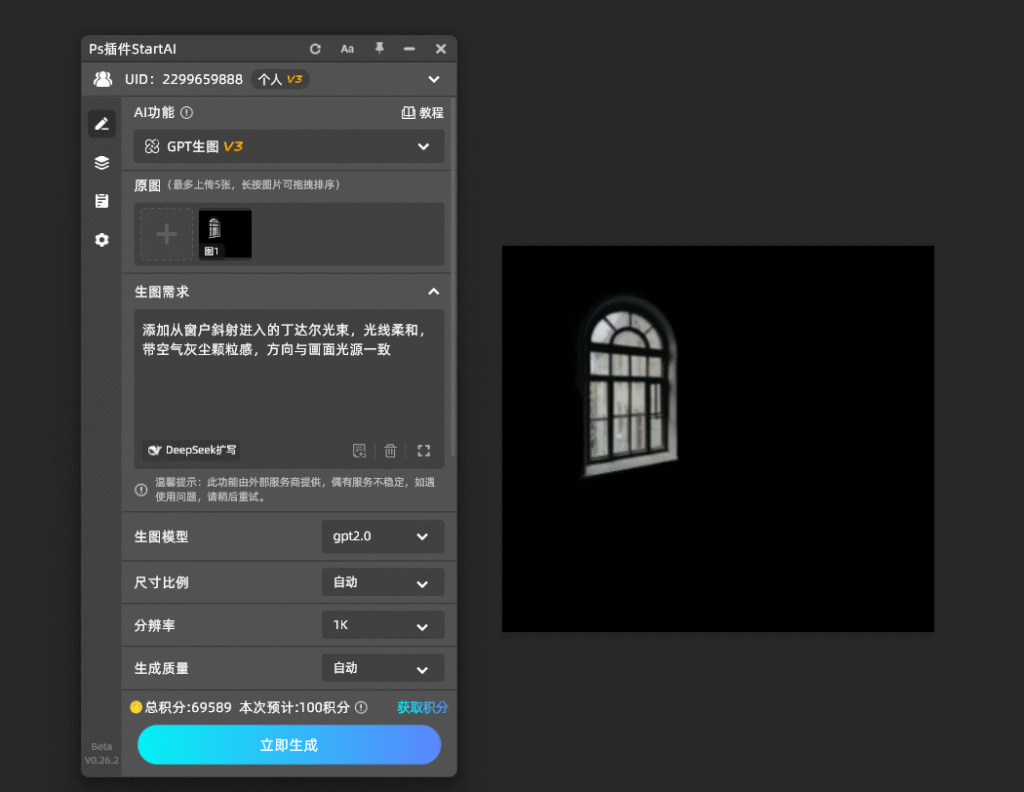Click the 温馨提示 info icon

pos(141,490)
